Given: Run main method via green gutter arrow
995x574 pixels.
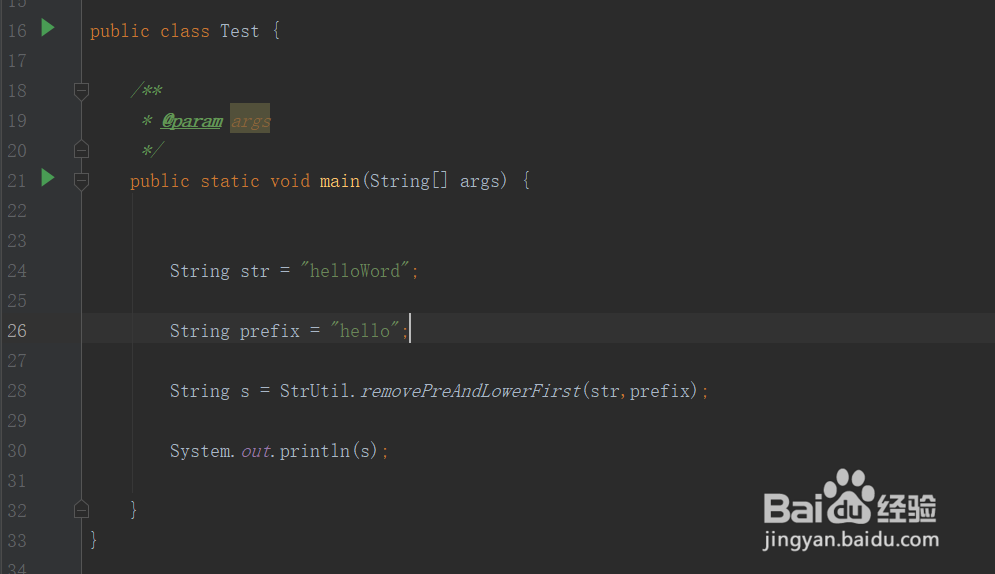Looking at the screenshot, I should (x=48, y=178).
